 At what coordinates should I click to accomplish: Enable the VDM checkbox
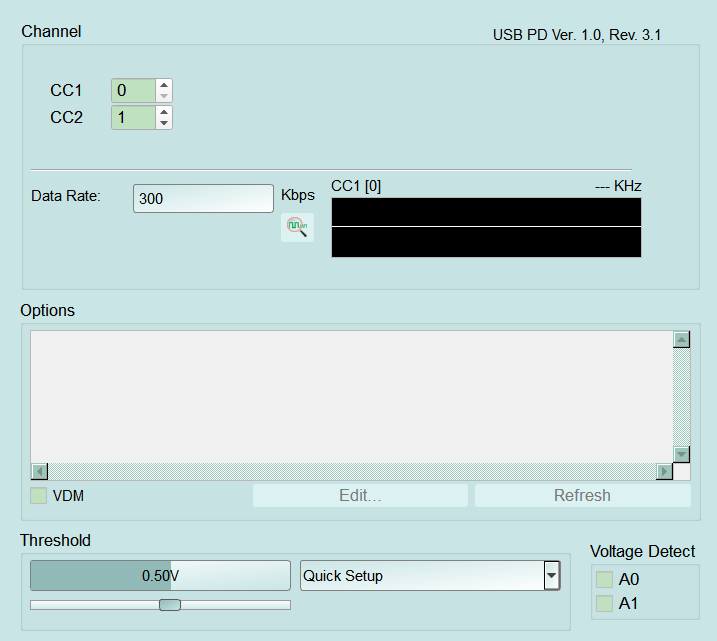coord(38,496)
